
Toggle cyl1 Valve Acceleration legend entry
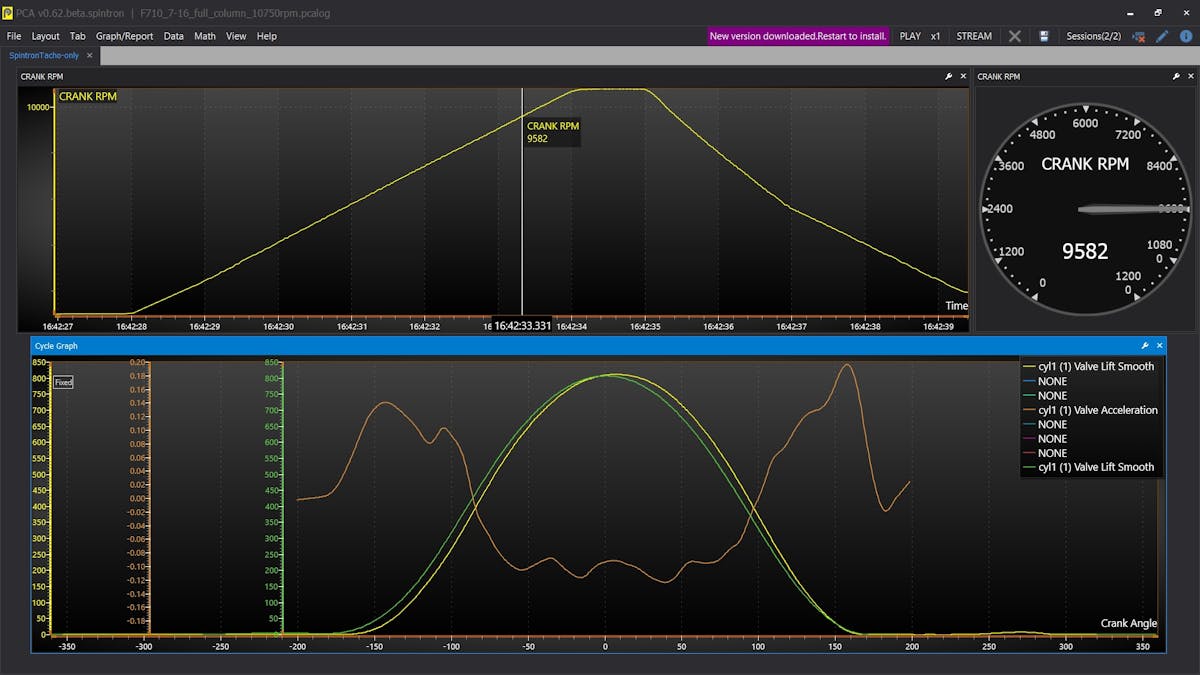click(x=1097, y=410)
